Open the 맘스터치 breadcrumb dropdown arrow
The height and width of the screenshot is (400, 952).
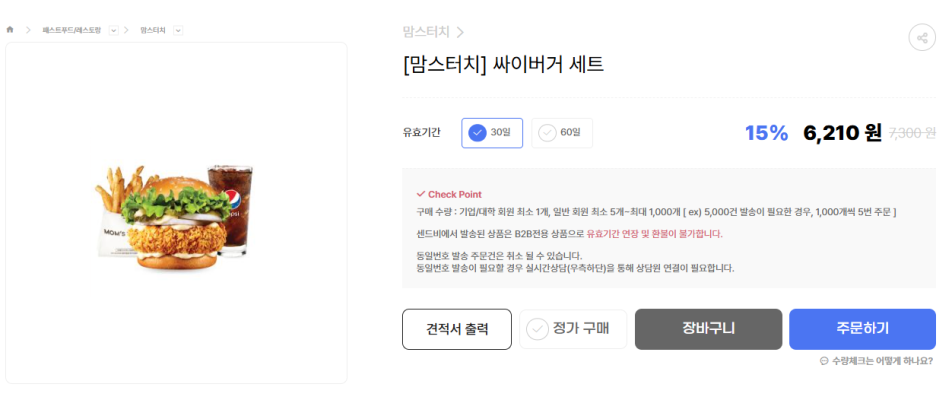pyautogui.click(x=178, y=30)
